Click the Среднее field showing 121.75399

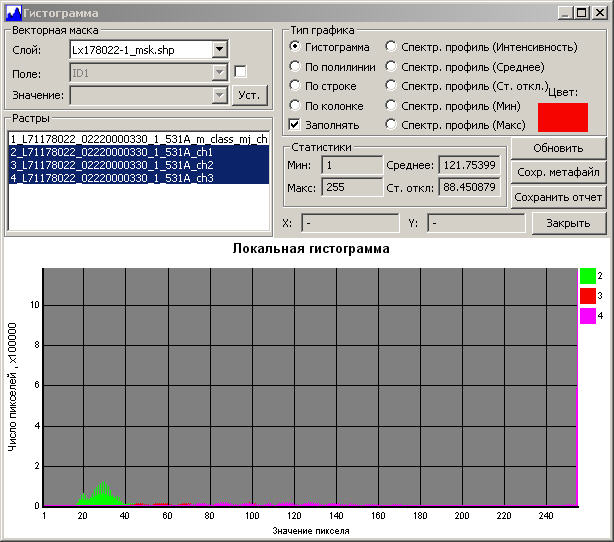pyautogui.click(x=470, y=165)
